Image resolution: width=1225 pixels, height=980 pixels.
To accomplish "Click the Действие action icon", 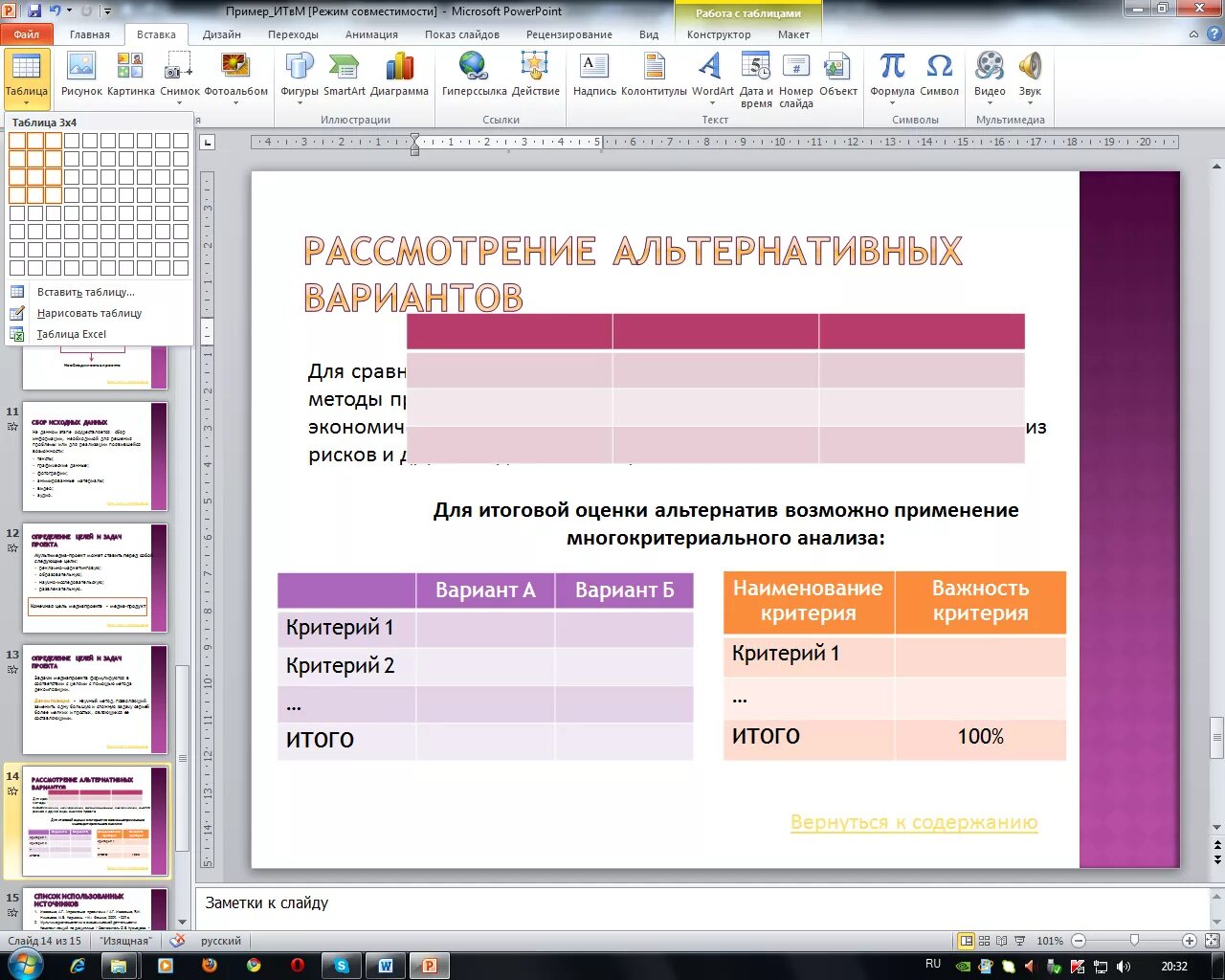I will point(535,75).
